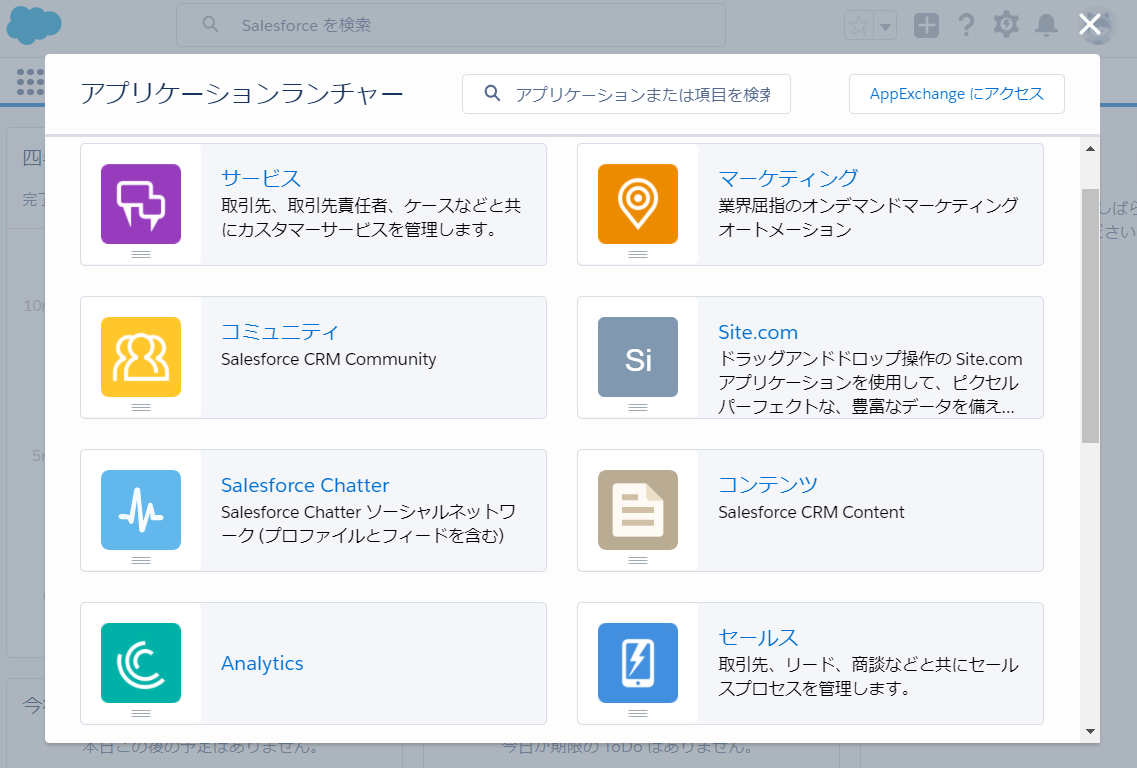The width and height of the screenshot is (1137, 768).
Task: Open the help question mark icon
Action: coord(966,25)
